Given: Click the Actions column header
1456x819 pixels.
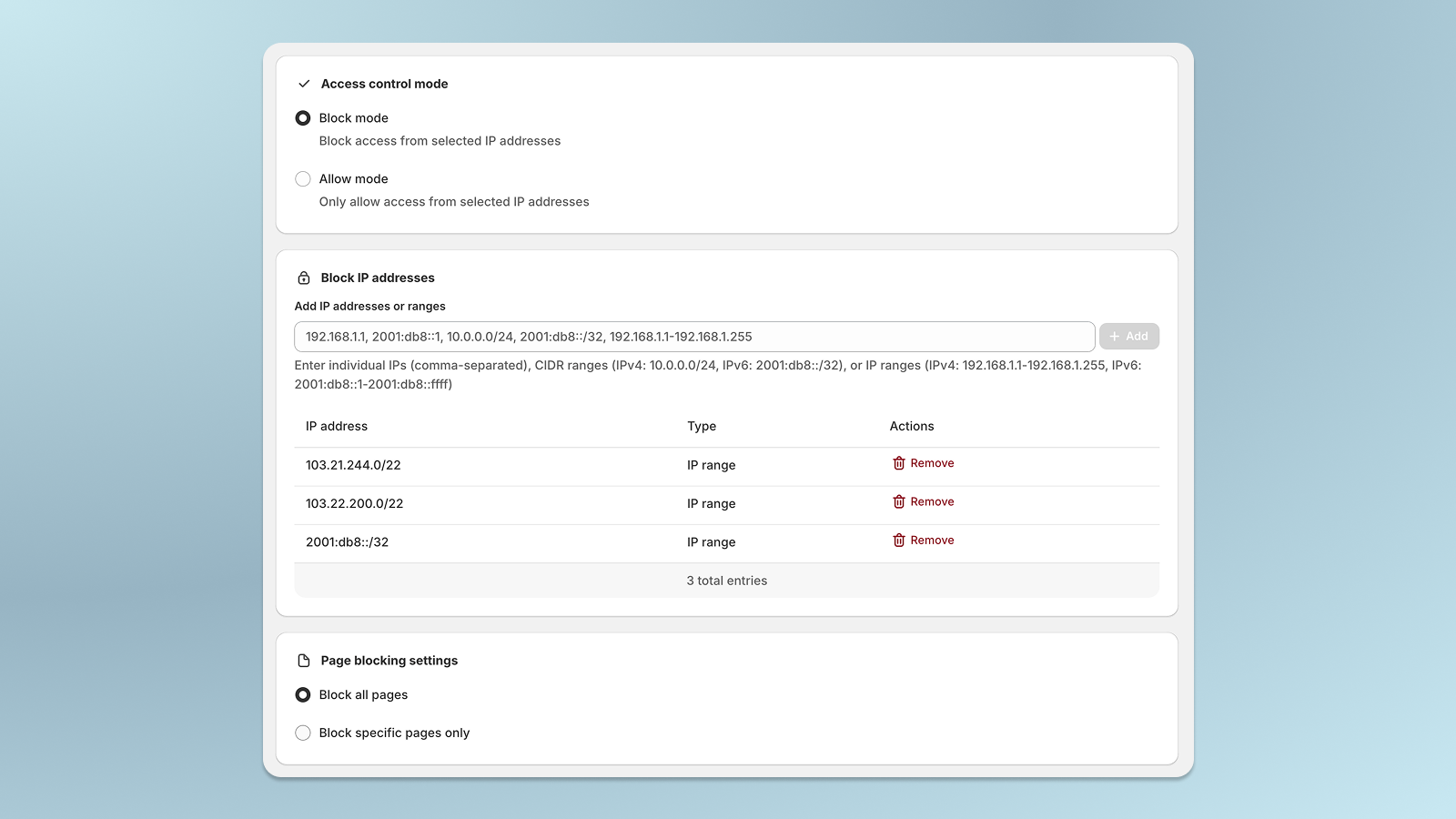Looking at the screenshot, I should (912, 426).
